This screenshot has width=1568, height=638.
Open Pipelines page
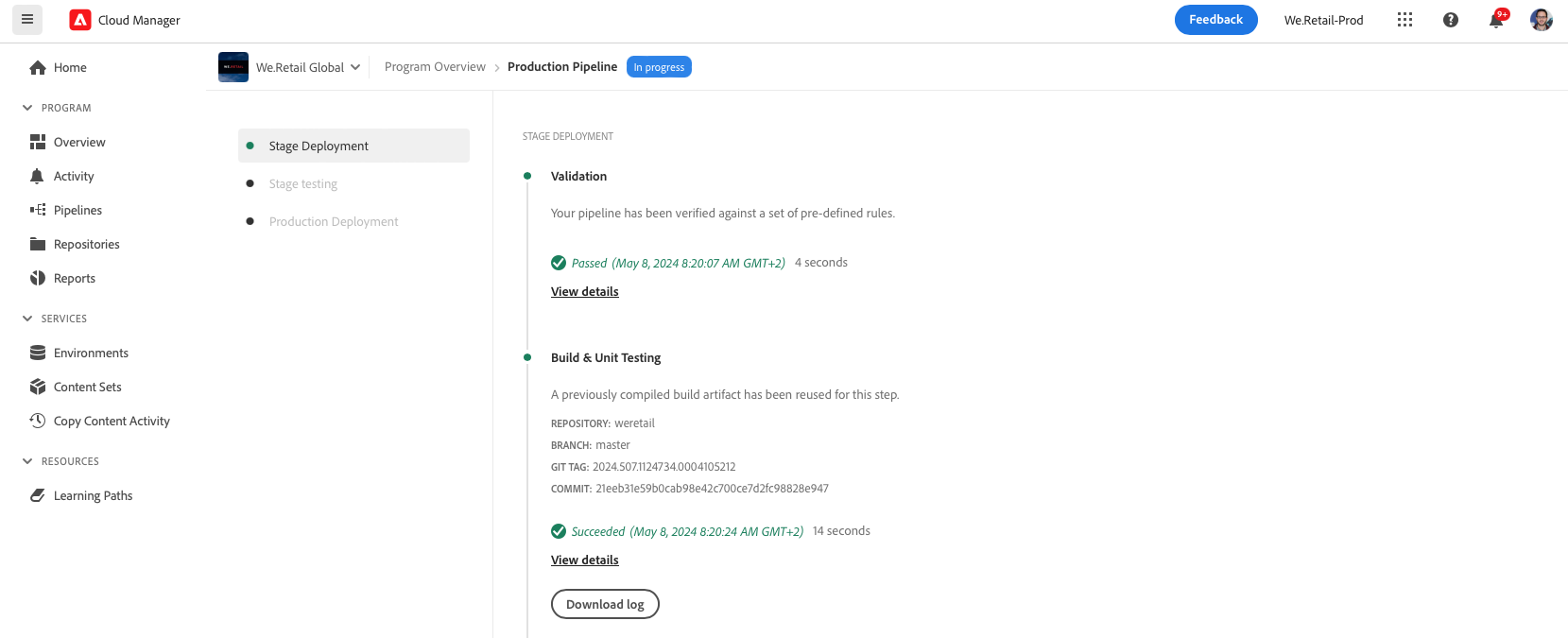click(78, 210)
